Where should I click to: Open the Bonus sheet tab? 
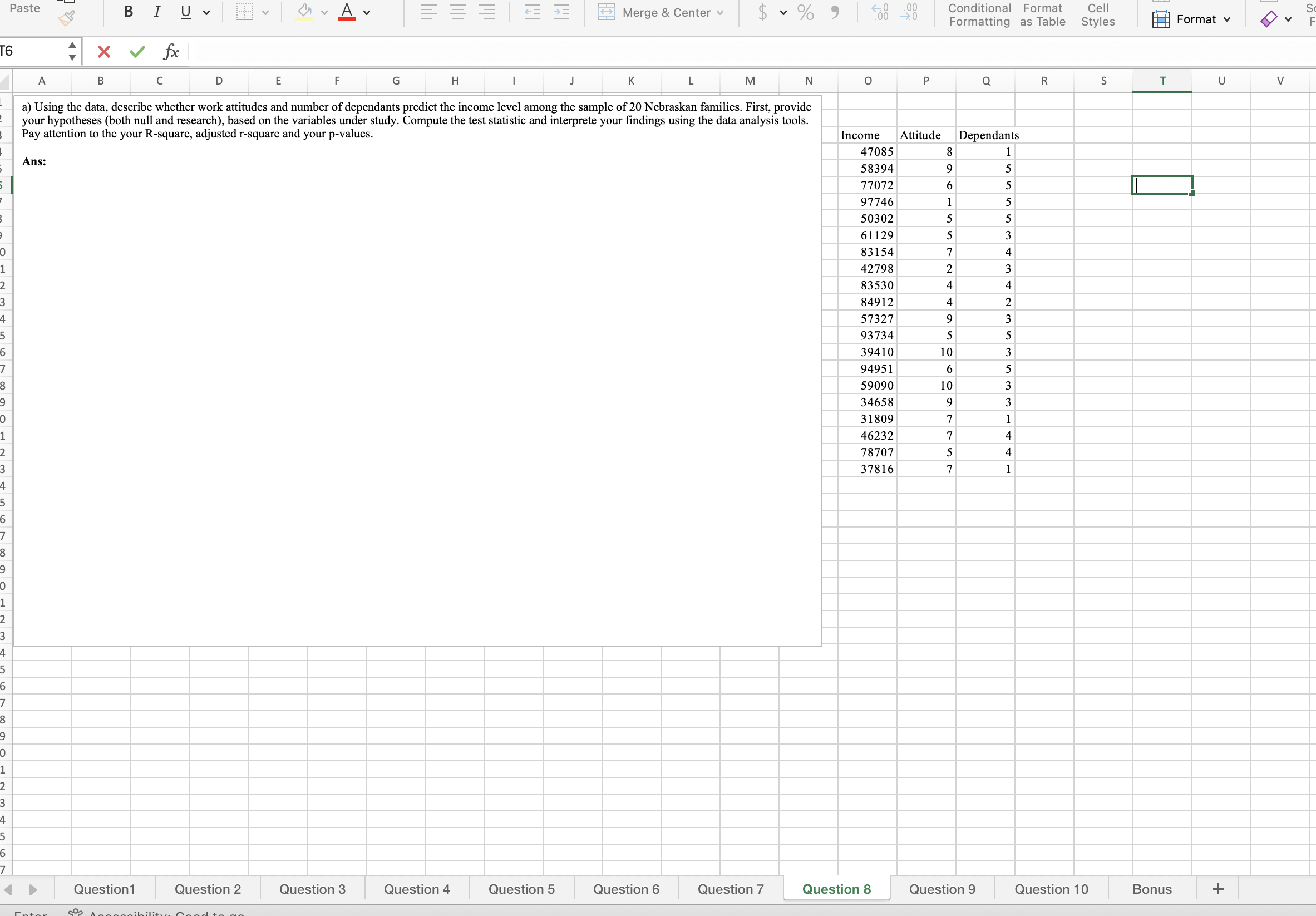click(1151, 889)
